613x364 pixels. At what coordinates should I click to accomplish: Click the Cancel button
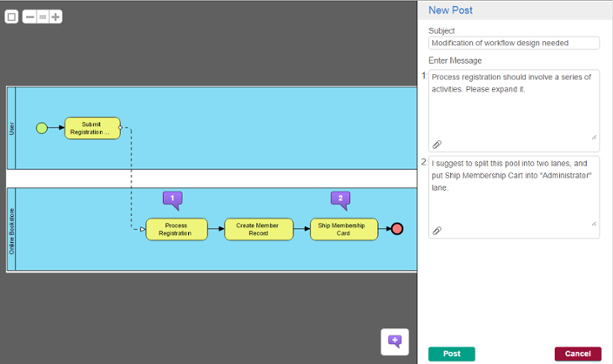click(x=577, y=354)
